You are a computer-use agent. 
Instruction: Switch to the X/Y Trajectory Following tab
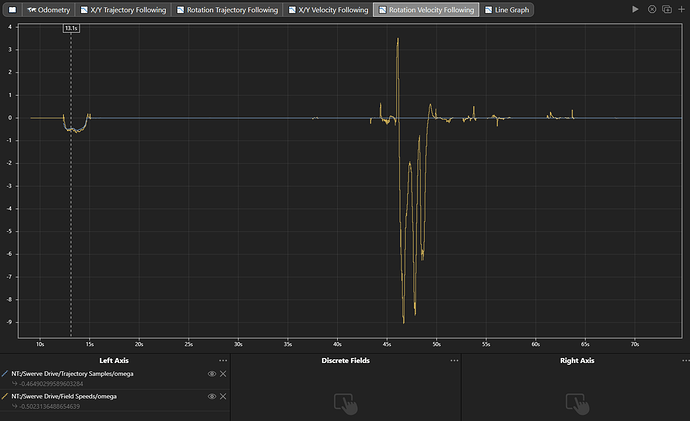click(x=123, y=10)
